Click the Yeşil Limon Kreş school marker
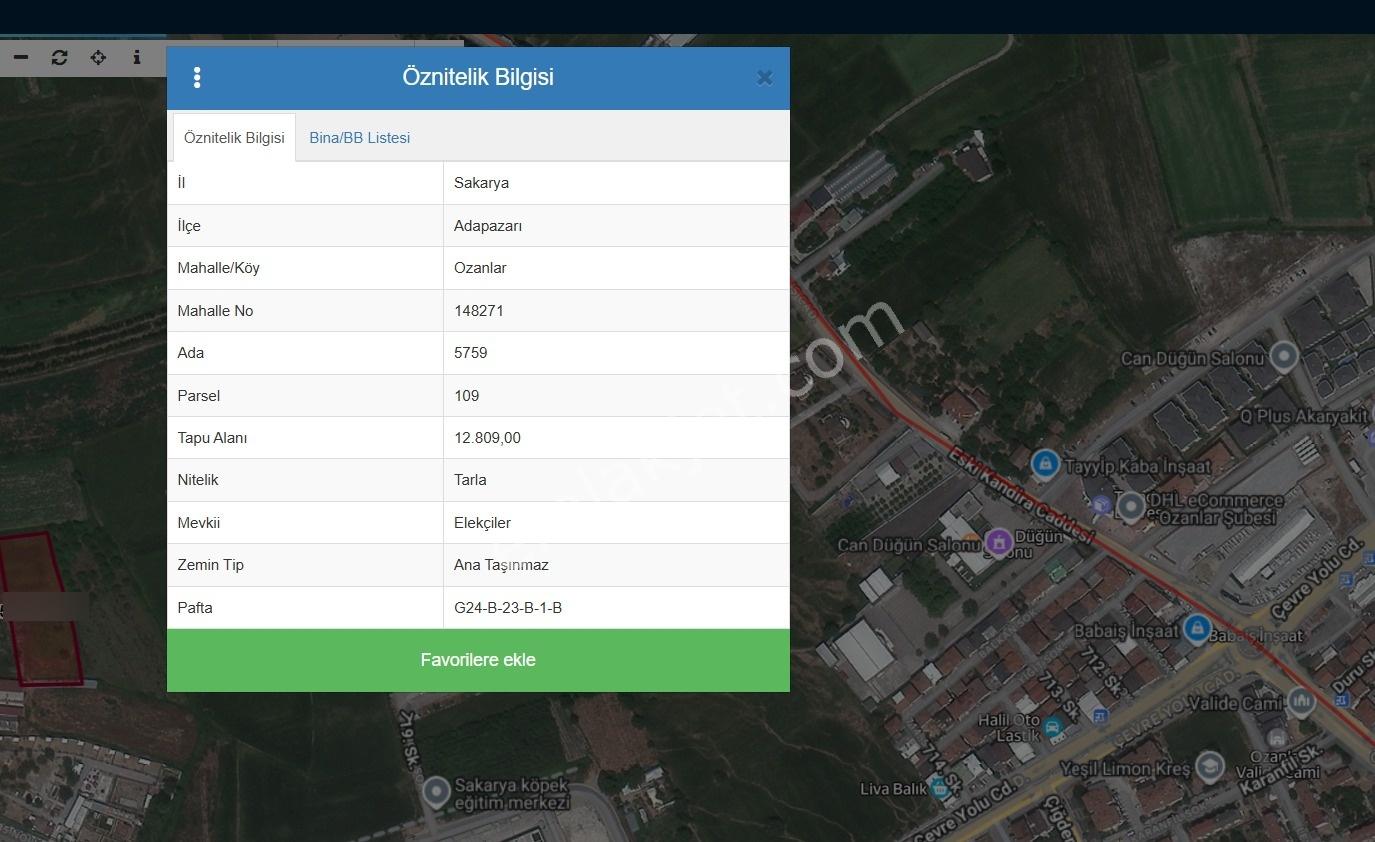This screenshot has width=1375, height=842. [x=1210, y=767]
